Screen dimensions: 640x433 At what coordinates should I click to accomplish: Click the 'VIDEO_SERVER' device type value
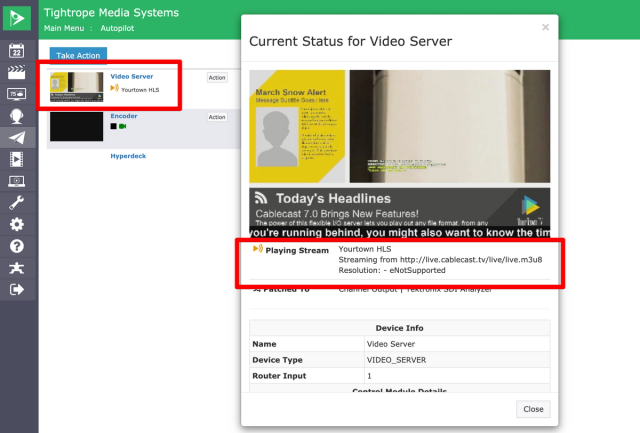click(396, 360)
